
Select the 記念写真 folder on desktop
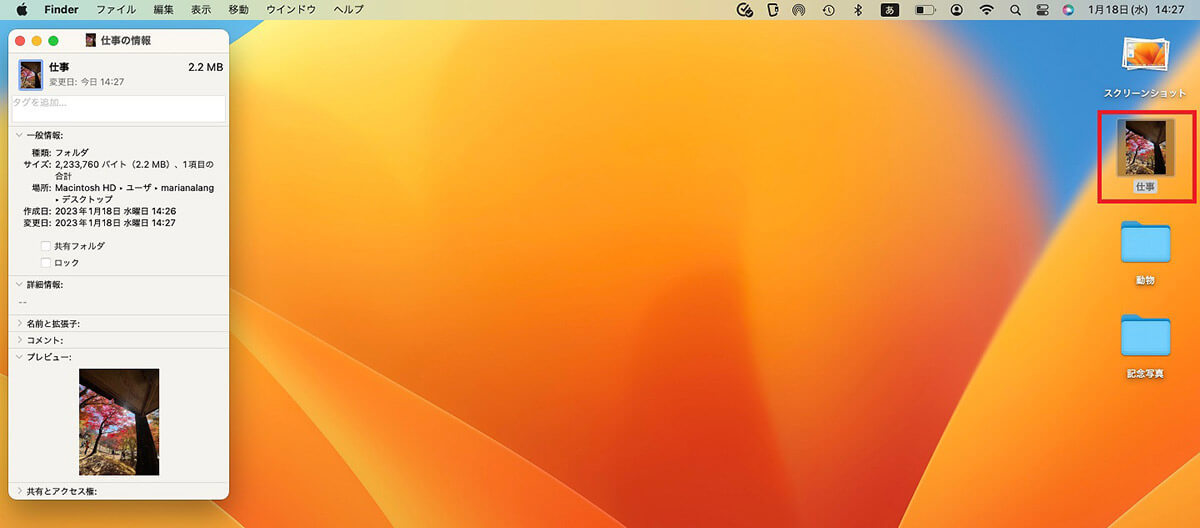tap(1145, 336)
